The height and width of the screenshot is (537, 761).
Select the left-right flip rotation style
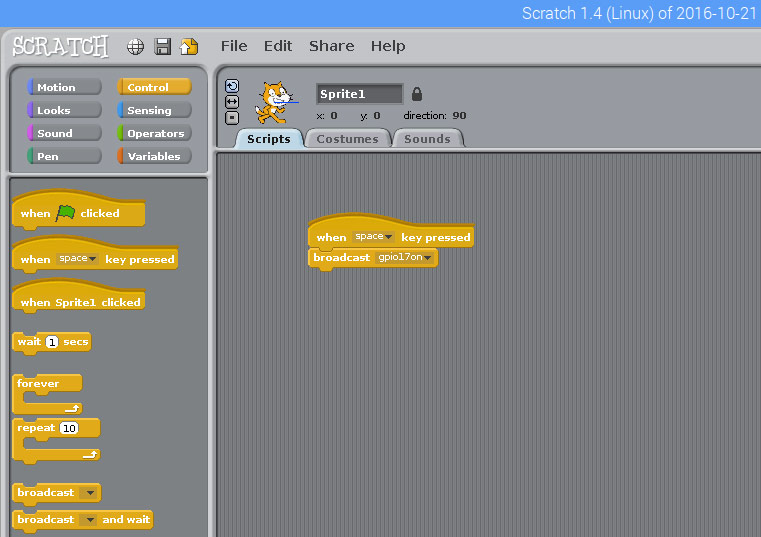point(232,102)
